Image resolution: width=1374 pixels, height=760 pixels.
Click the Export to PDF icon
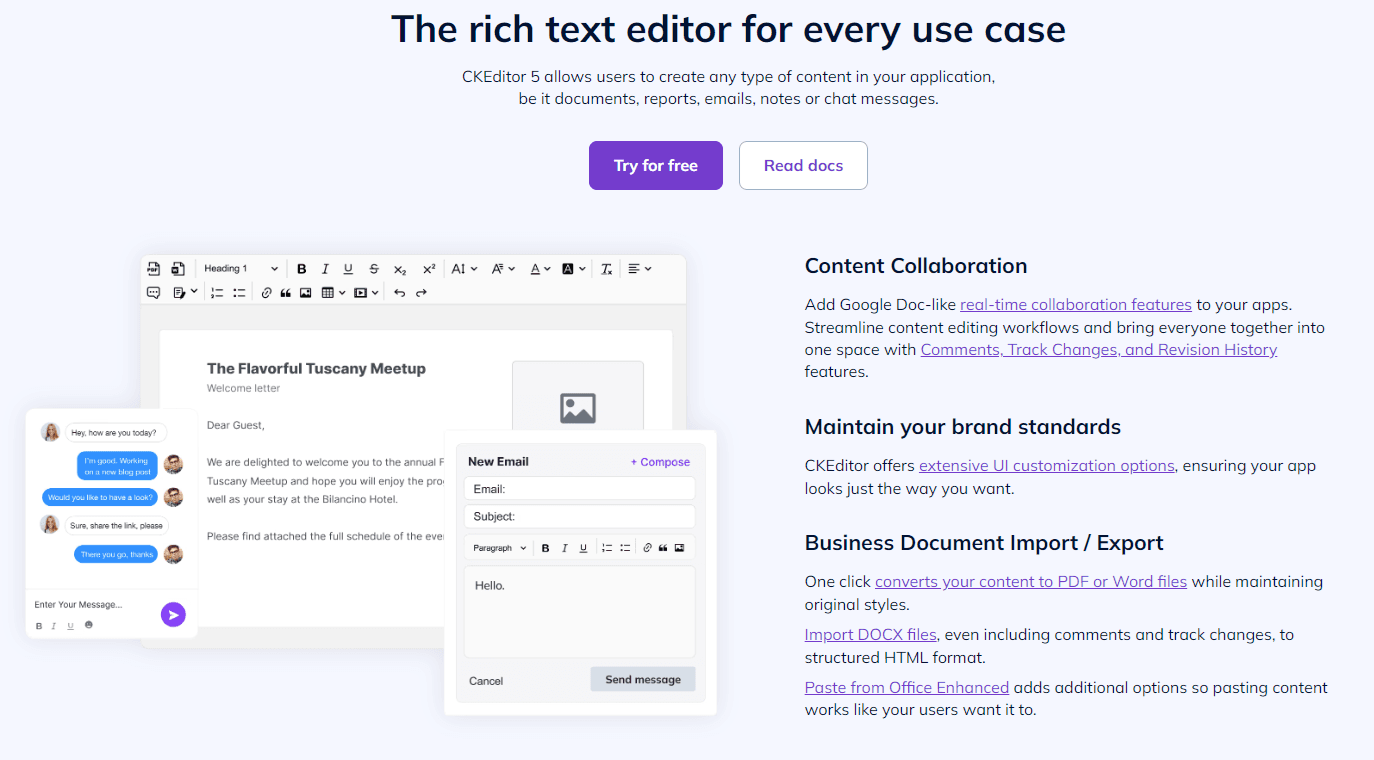pos(154,268)
